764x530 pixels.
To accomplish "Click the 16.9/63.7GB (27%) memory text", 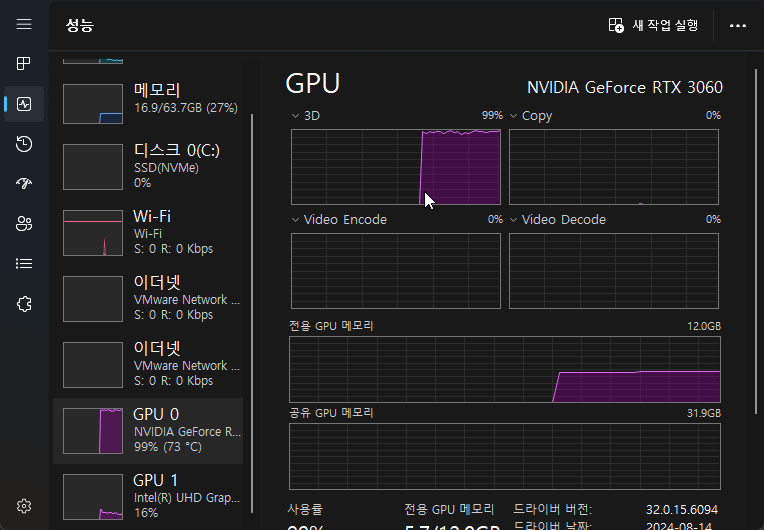I will (186, 108).
